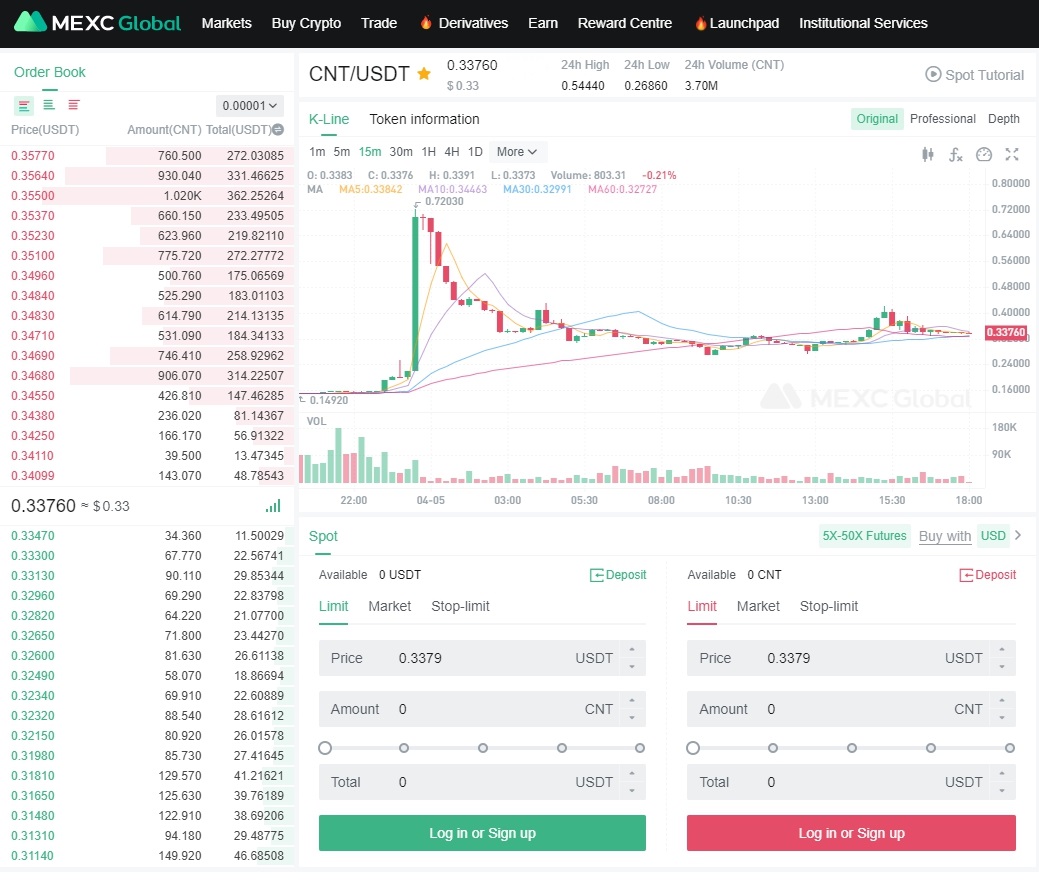Toggle Total(USDT) column switch icon
The height and width of the screenshot is (880, 1039).
[x=278, y=130]
